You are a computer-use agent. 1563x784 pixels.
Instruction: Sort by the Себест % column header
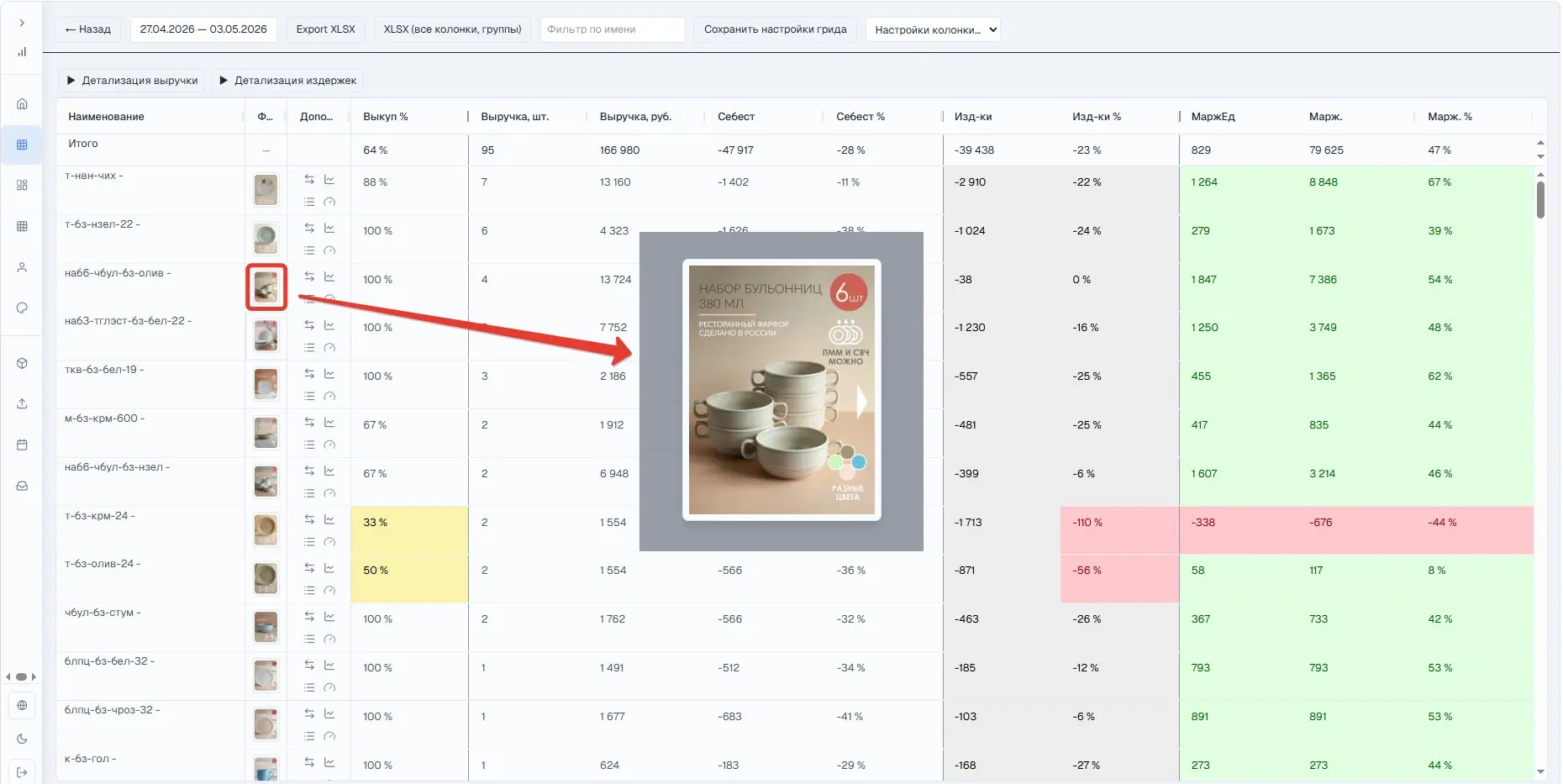click(x=860, y=117)
